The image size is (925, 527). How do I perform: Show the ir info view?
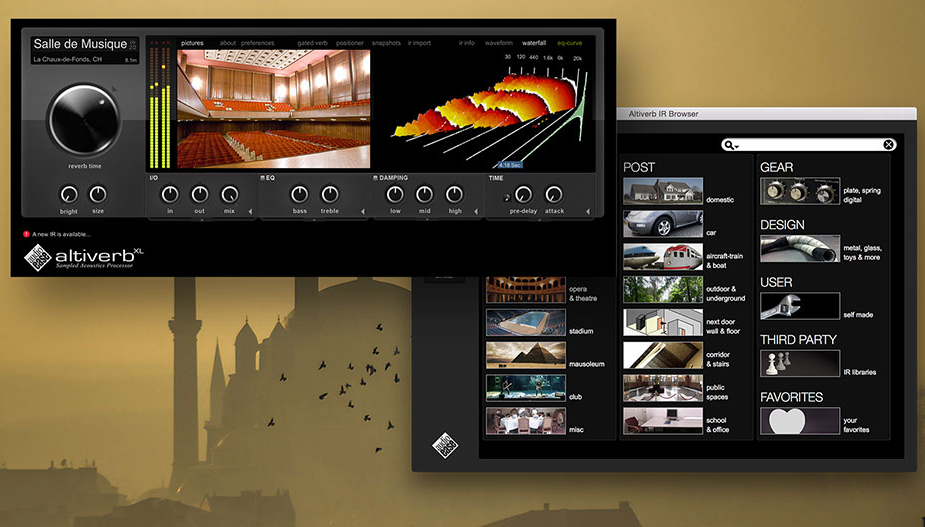point(467,43)
